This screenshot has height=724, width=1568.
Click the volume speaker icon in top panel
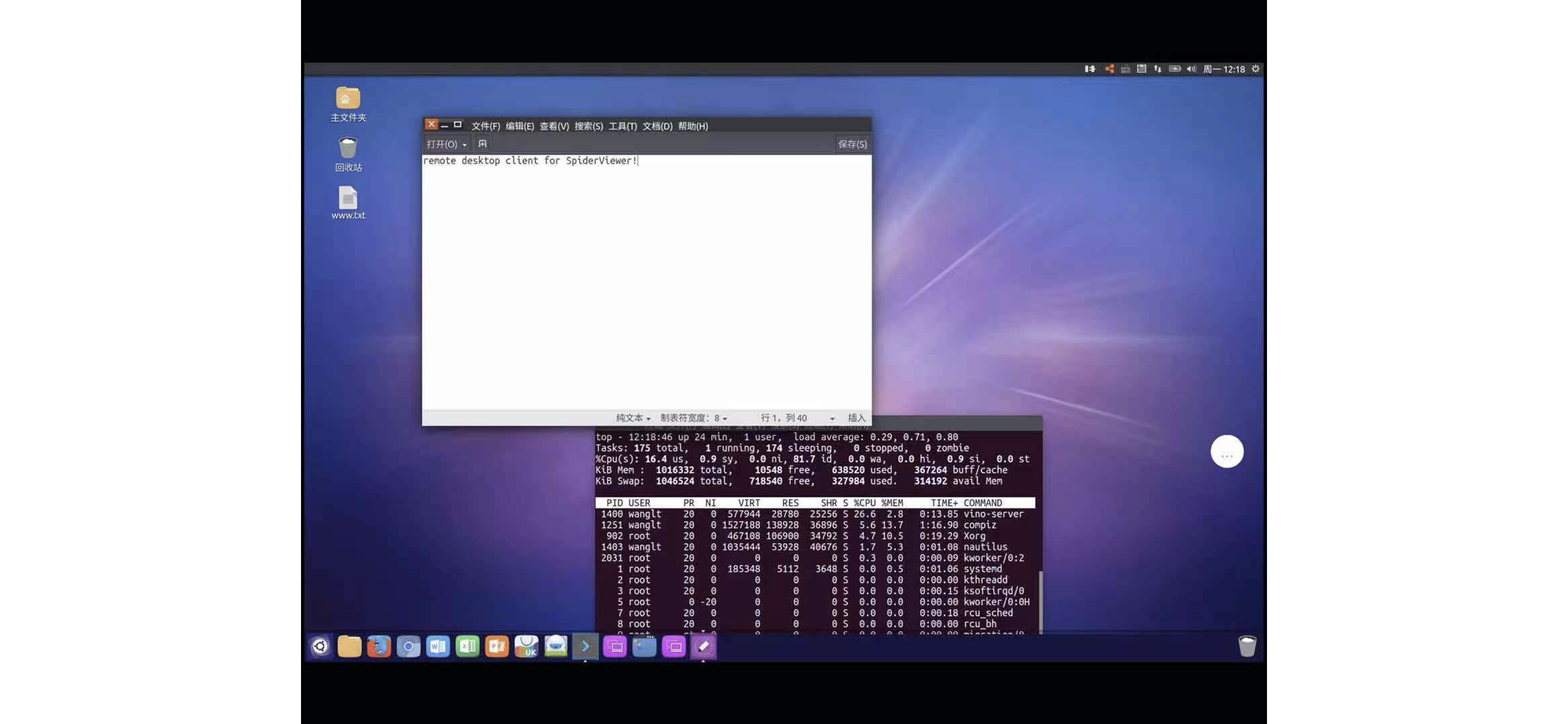[1191, 69]
